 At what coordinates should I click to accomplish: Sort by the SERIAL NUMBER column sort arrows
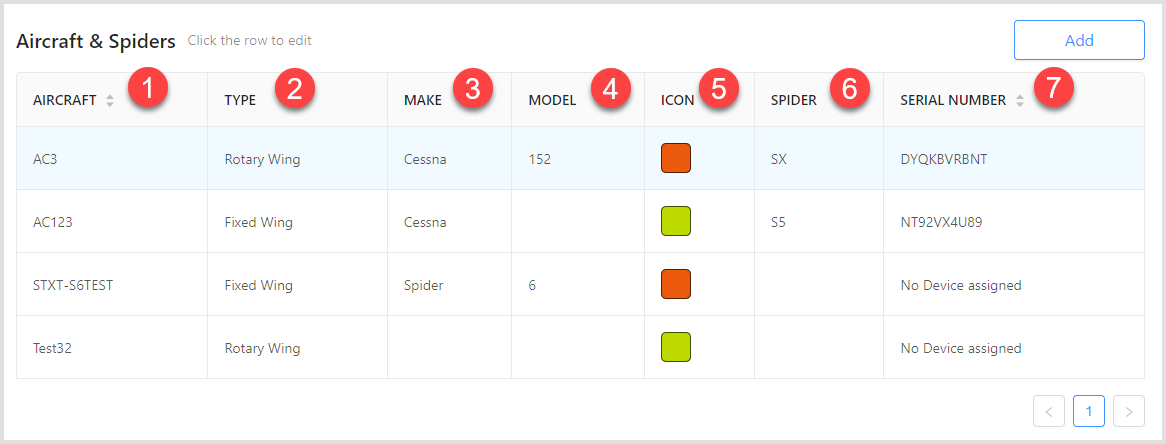point(1020,100)
